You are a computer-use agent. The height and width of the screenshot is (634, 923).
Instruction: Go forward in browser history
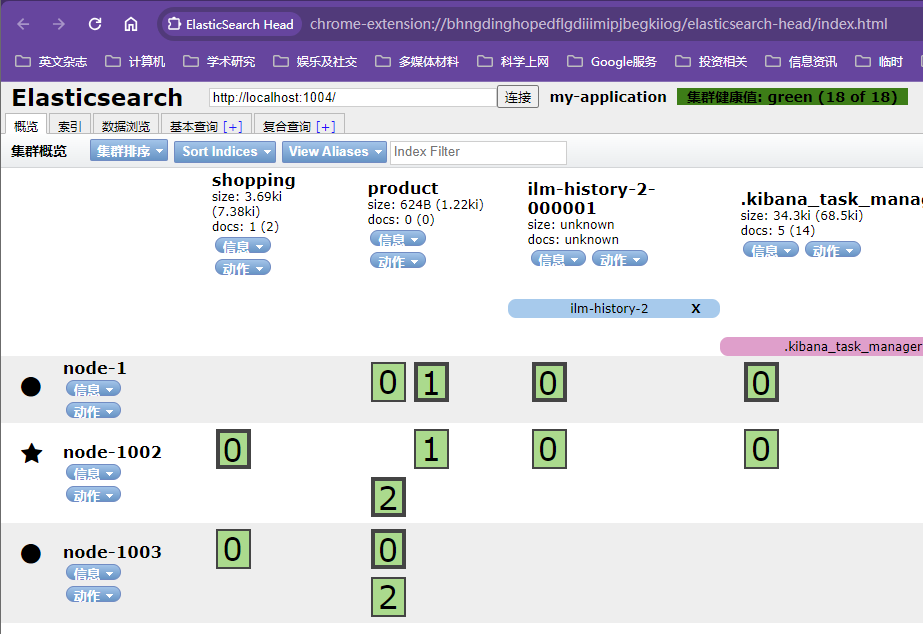[x=59, y=24]
